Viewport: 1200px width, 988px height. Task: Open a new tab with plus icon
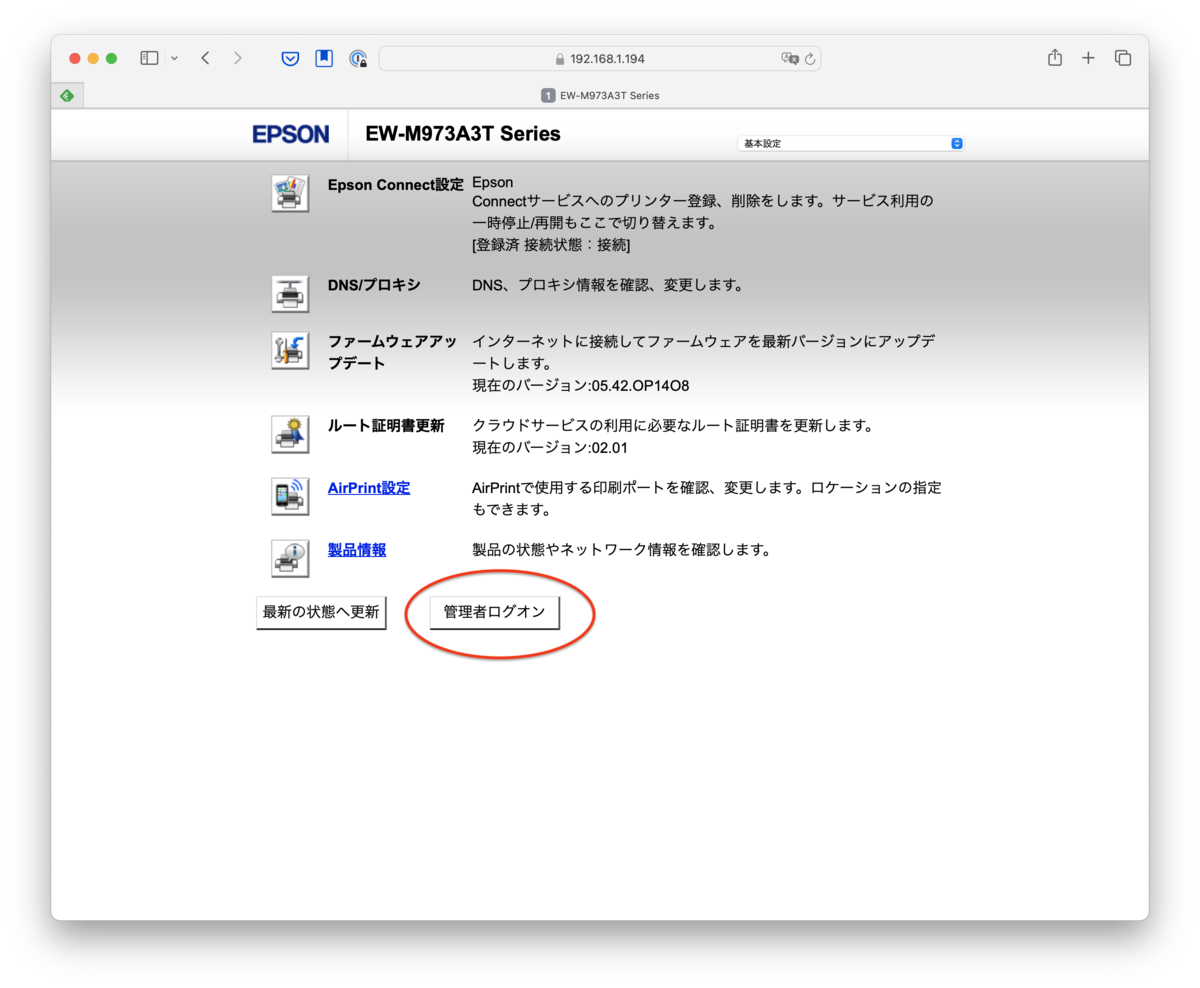[1088, 58]
